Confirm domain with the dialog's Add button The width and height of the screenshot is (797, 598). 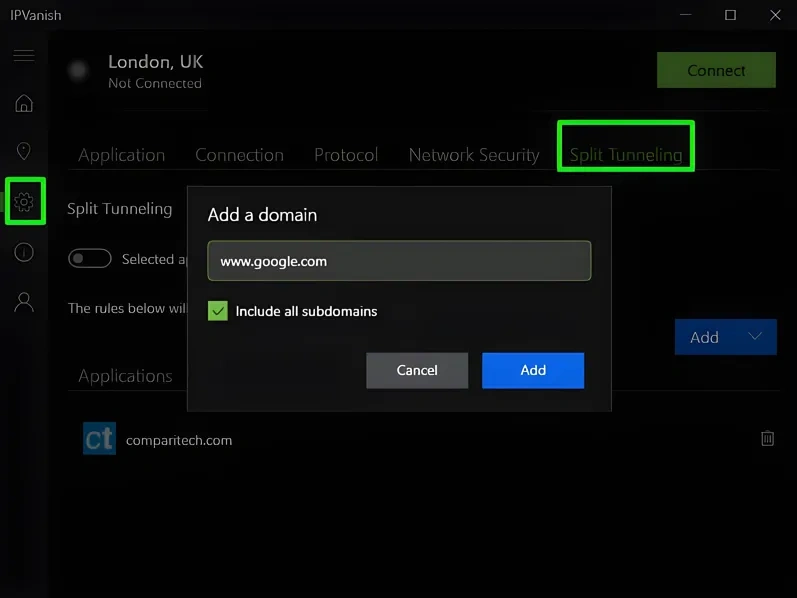(533, 370)
